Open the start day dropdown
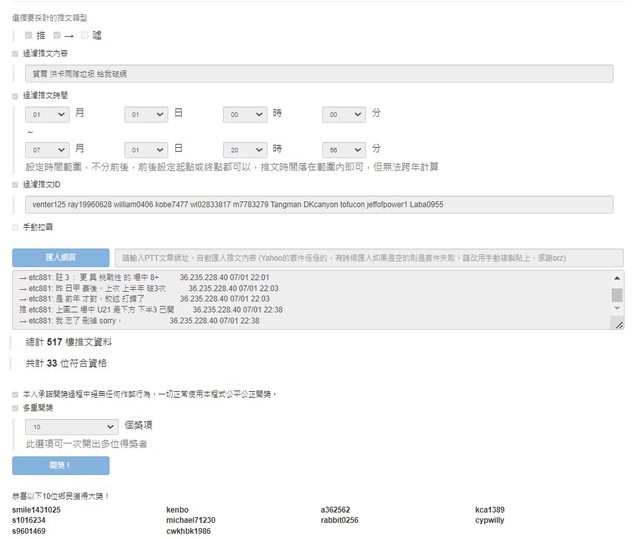Image resolution: width=640 pixels, height=539 pixels. click(x=145, y=116)
